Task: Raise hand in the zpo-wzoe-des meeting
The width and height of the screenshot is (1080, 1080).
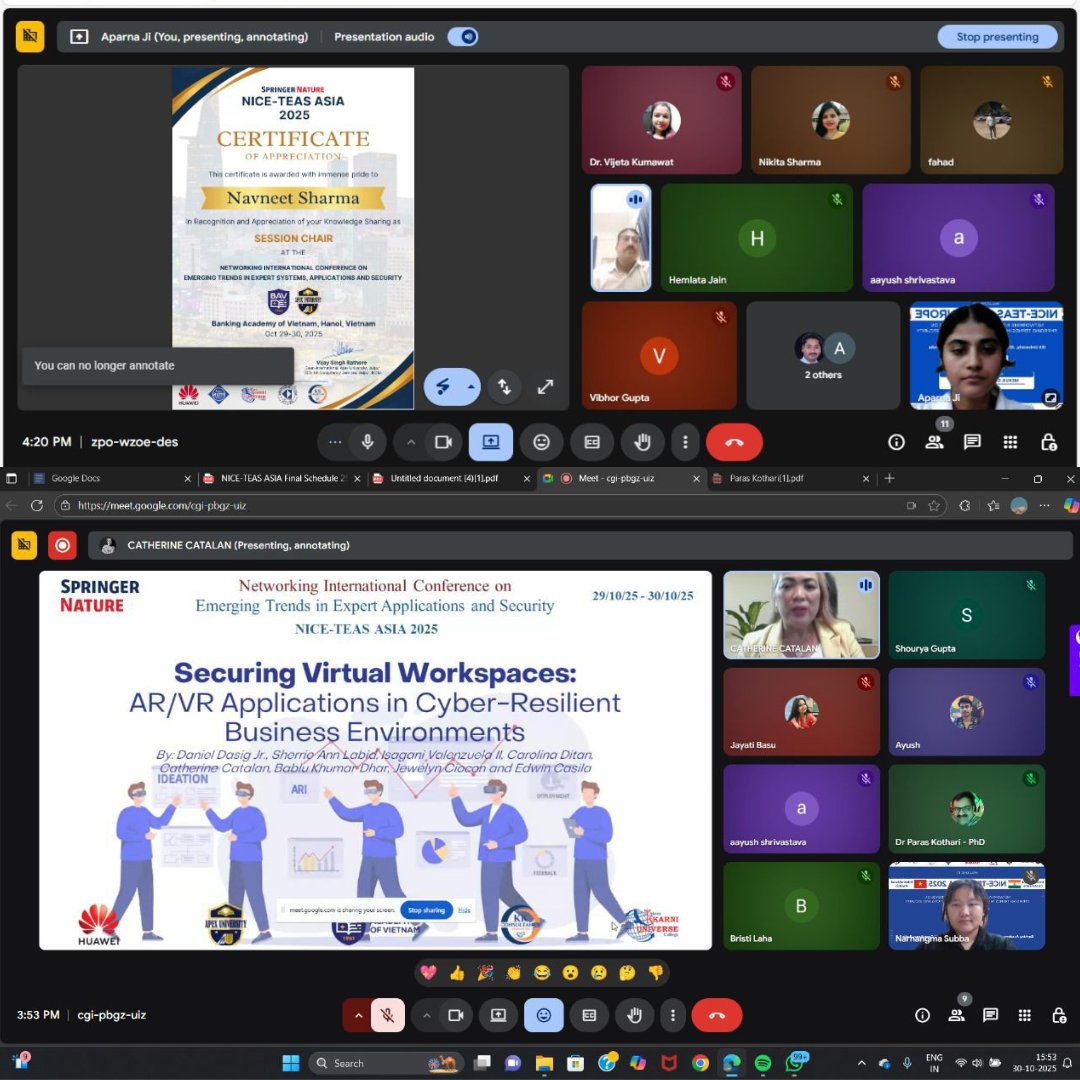Action: click(642, 442)
